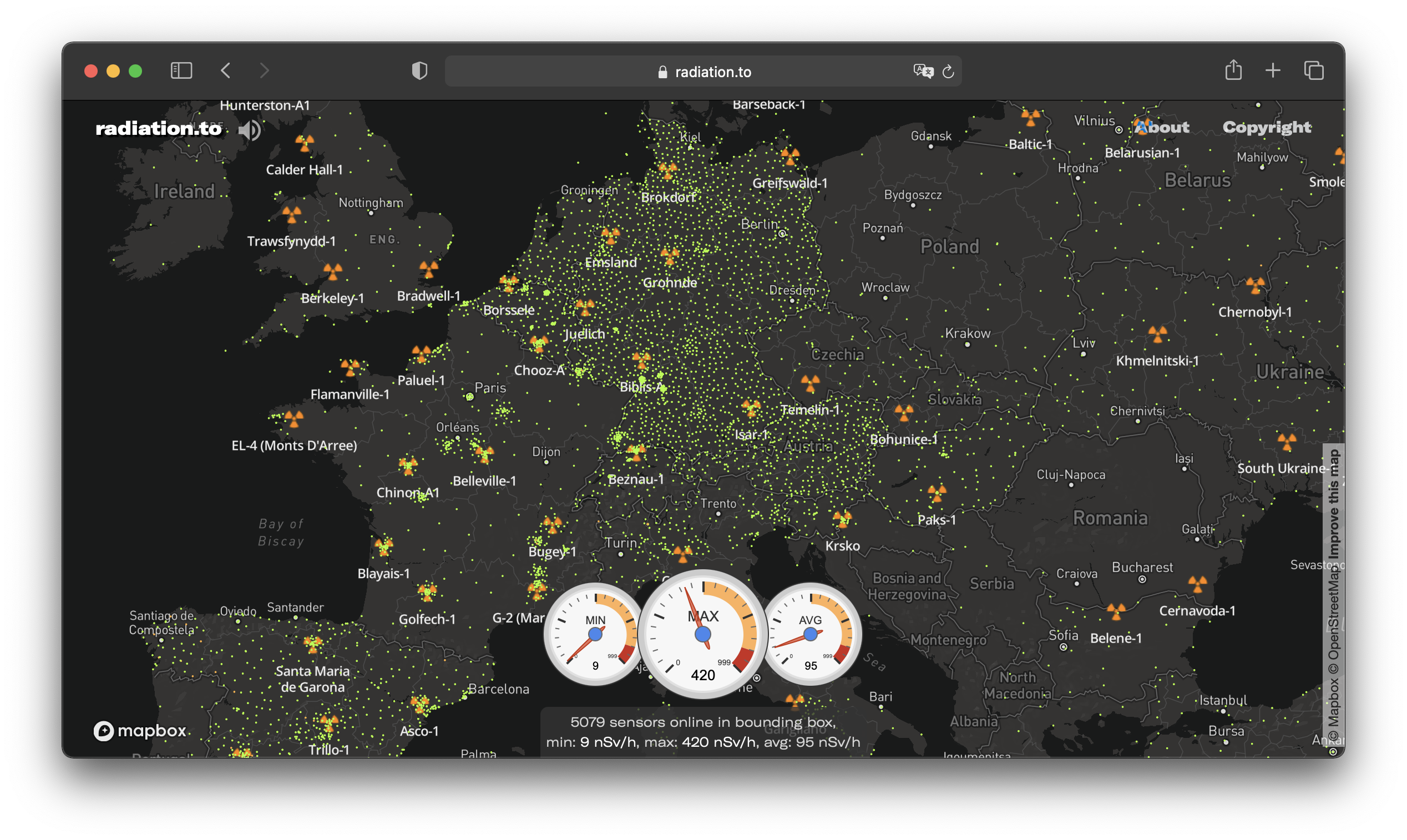Click the MAX gauge dial

(703, 634)
